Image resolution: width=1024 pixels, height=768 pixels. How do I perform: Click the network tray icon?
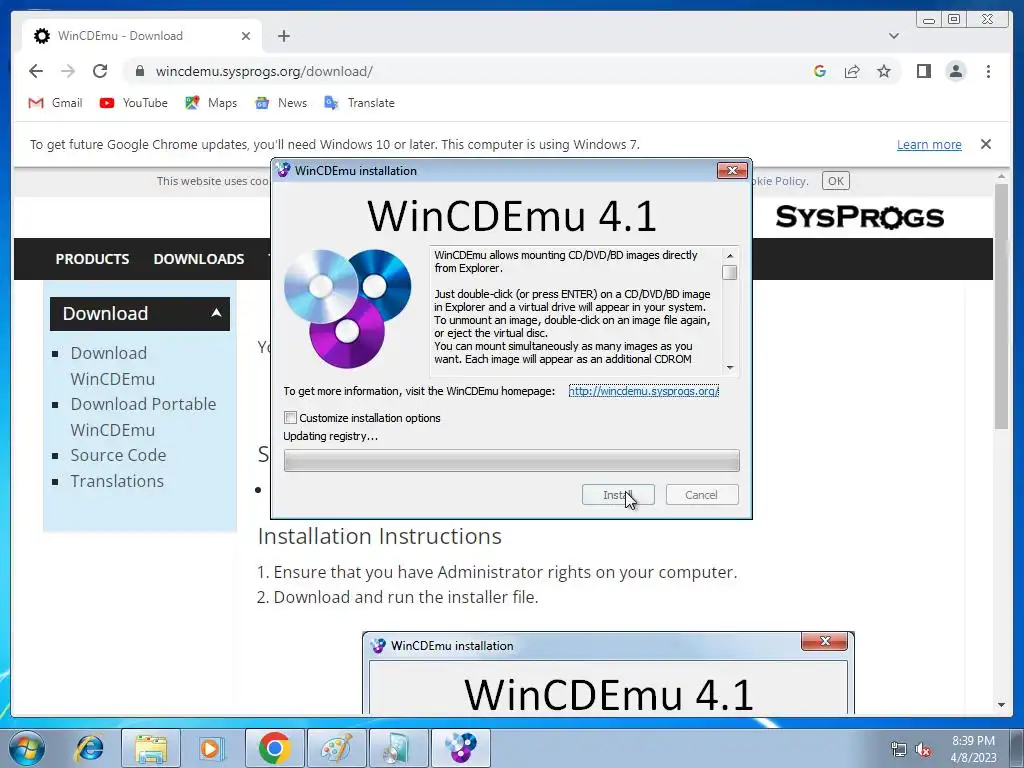coord(899,750)
